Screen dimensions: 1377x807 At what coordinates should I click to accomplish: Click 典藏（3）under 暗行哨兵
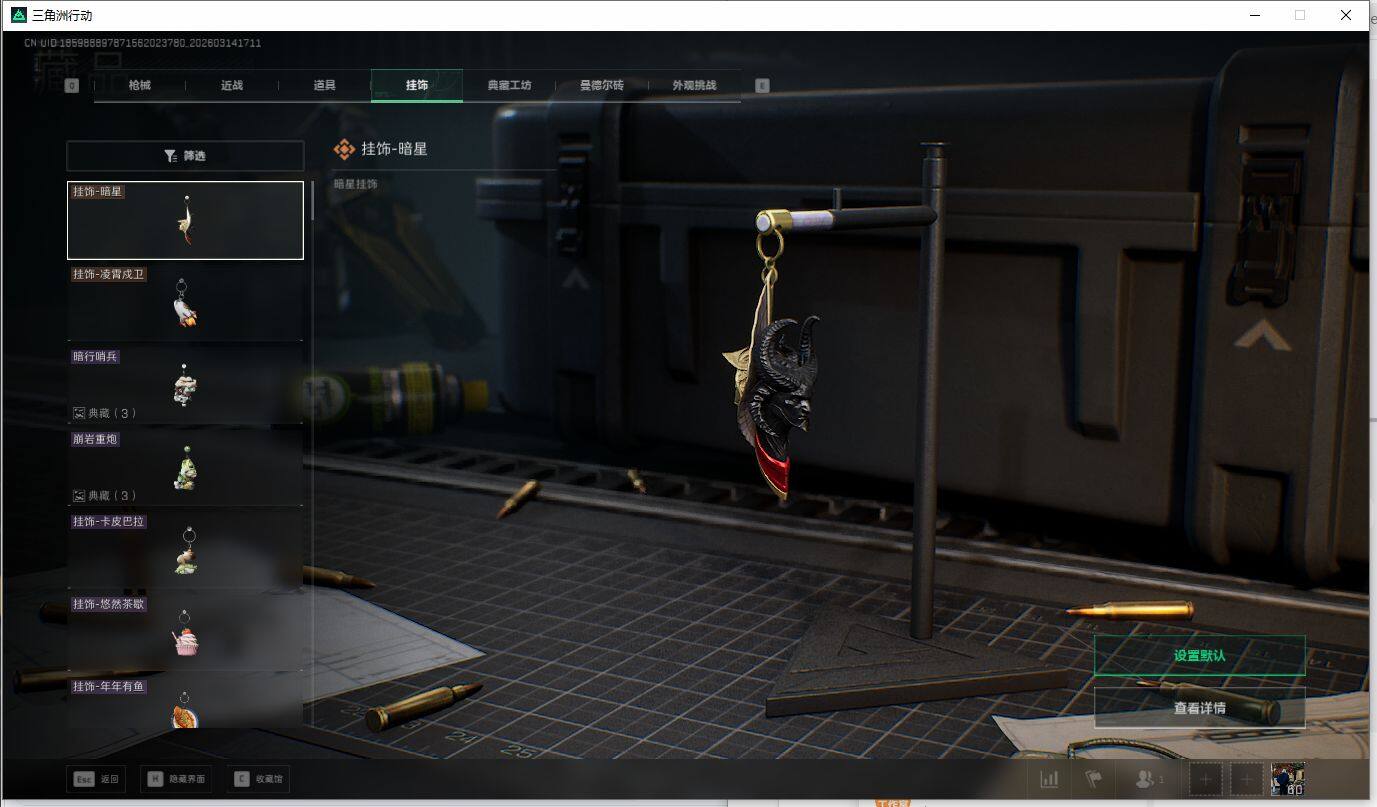point(105,413)
